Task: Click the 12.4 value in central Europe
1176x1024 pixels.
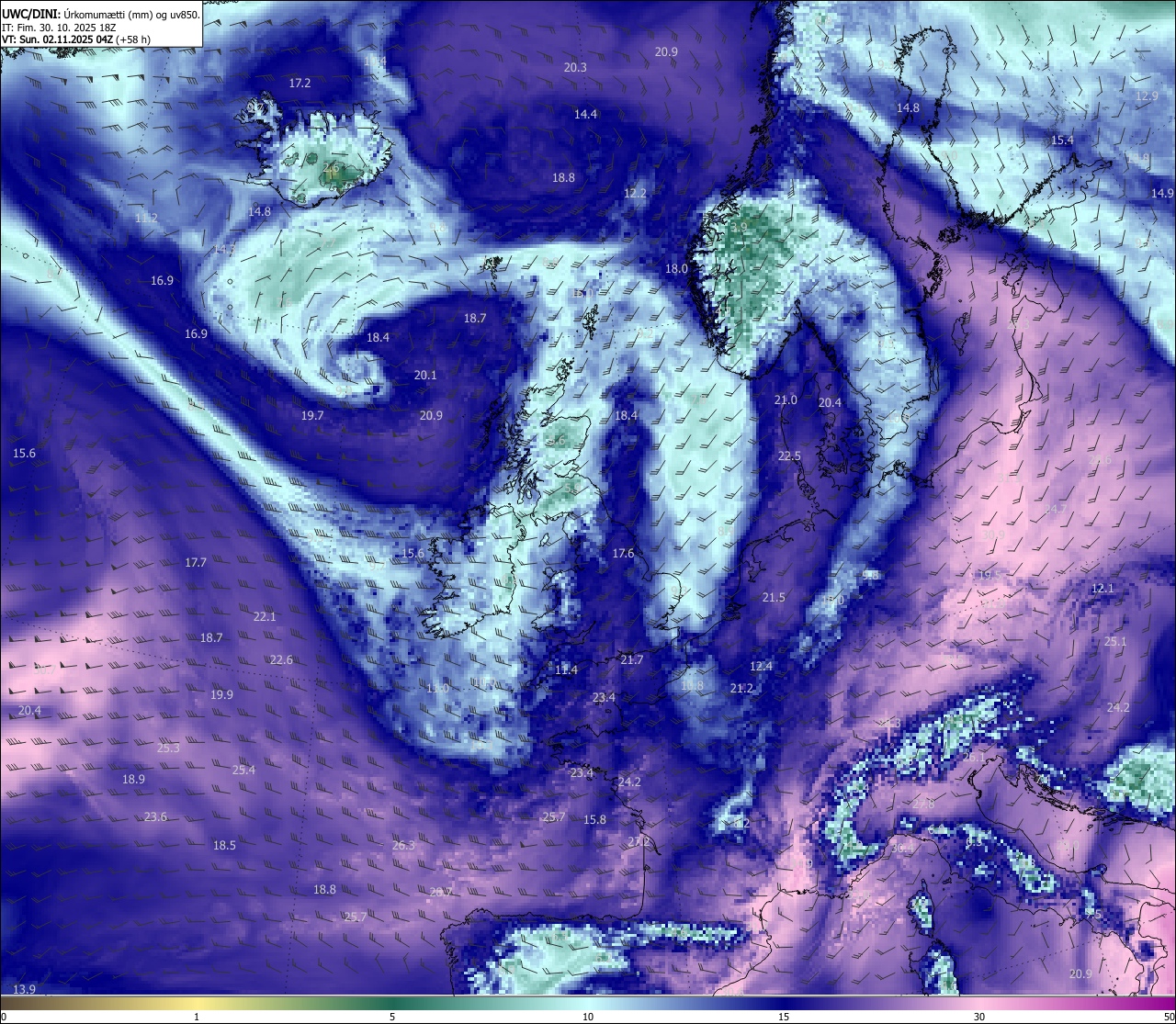Action: [x=761, y=666]
